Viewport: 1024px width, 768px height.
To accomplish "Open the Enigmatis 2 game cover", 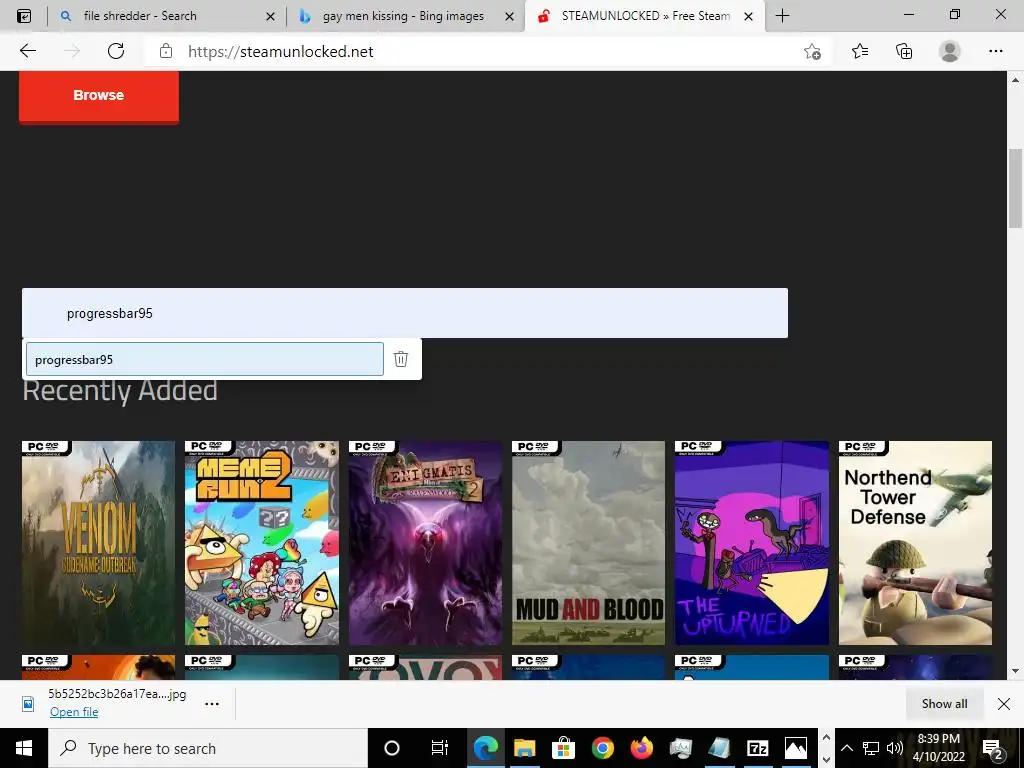I will 425,543.
